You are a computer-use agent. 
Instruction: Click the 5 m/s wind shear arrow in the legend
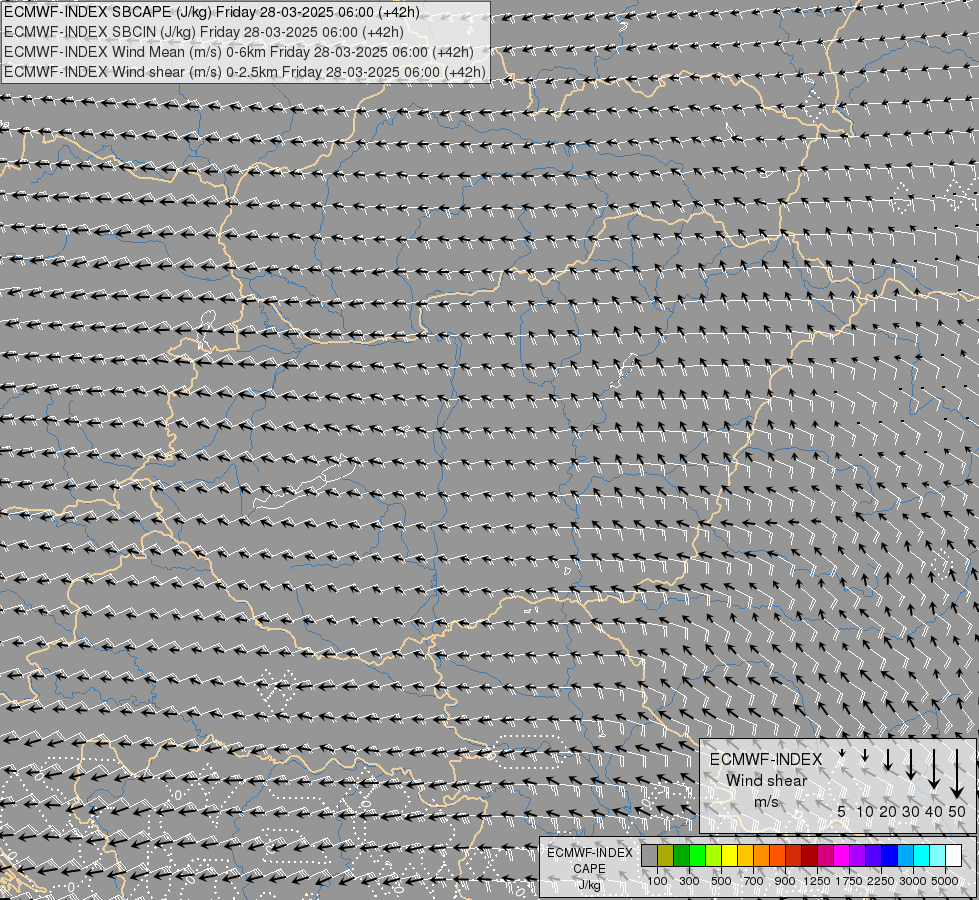[x=842, y=753]
